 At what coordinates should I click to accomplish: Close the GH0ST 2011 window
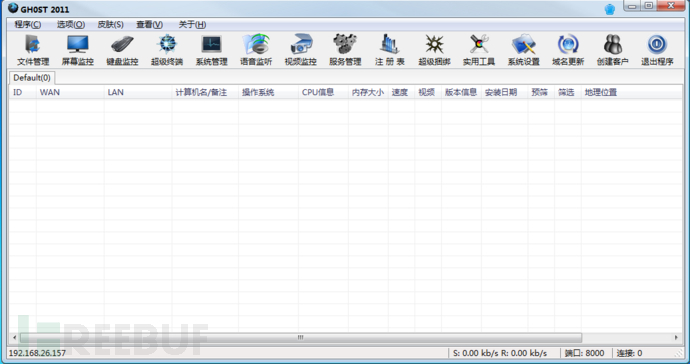[x=671, y=6]
